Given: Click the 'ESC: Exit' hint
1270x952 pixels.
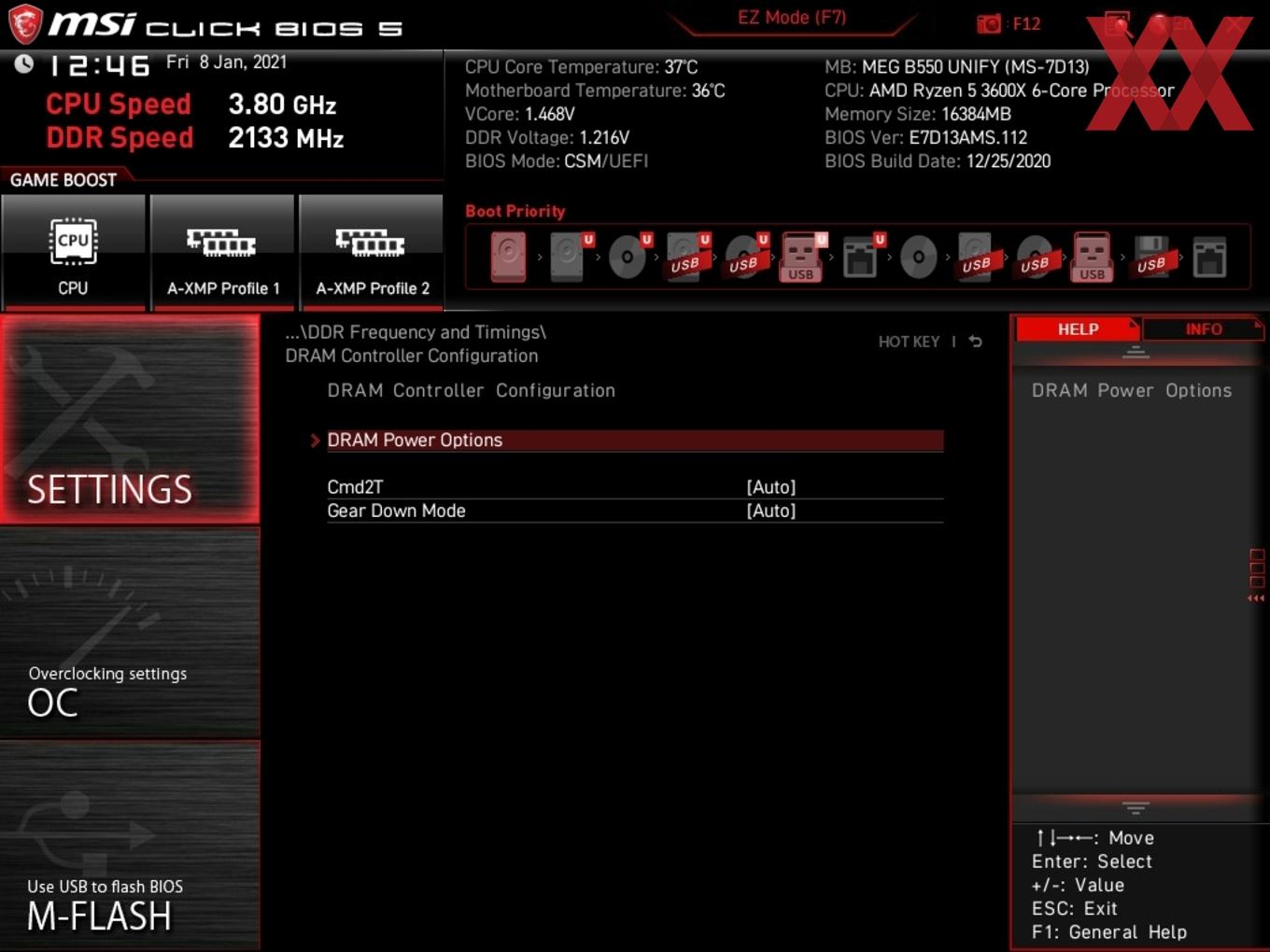Looking at the screenshot, I should [x=1074, y=909].
